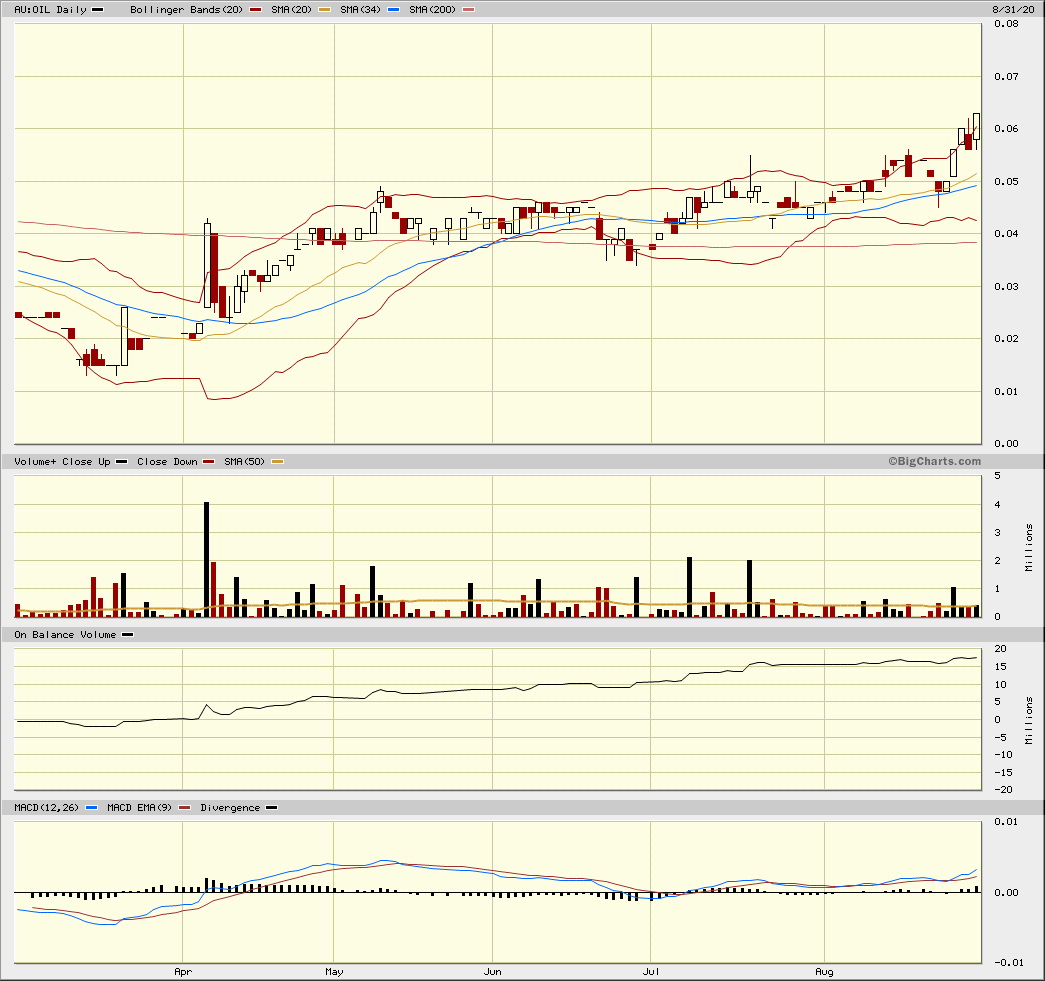Image resolution: width=1045 pixels, height=981 pixels.
Task: Click the Apr month axis label
Action: coord(183,971)
